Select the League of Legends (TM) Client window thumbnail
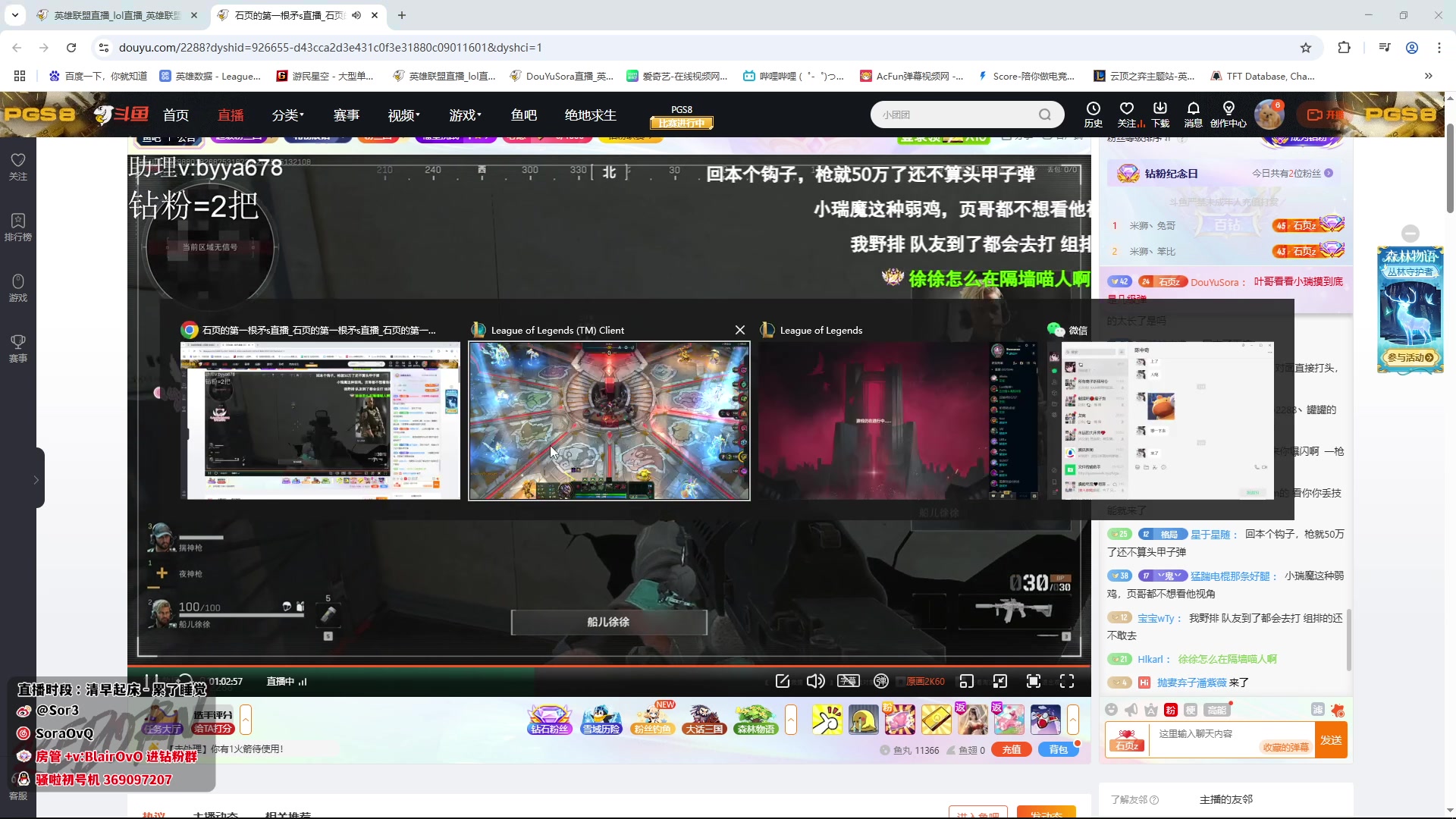The width and height of the screenshot is (1456, 819). (609, 421)
